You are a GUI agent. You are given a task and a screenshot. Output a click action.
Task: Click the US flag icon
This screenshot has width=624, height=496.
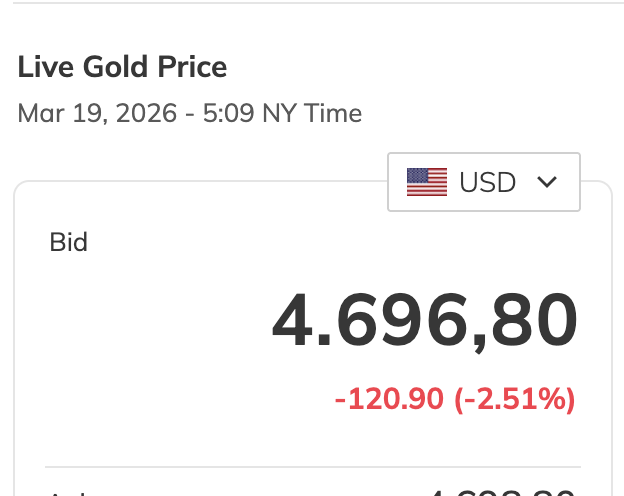pos(427,182)
